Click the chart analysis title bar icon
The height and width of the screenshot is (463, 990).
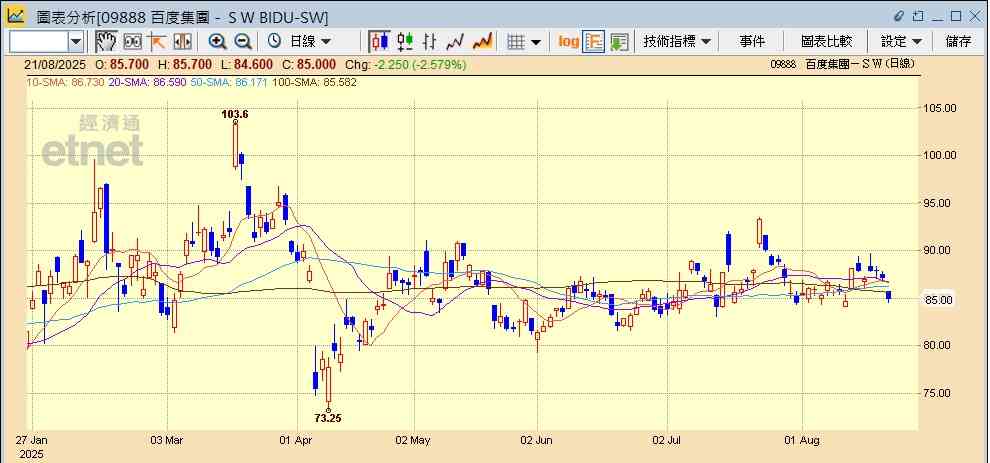[x=15, y=16]
